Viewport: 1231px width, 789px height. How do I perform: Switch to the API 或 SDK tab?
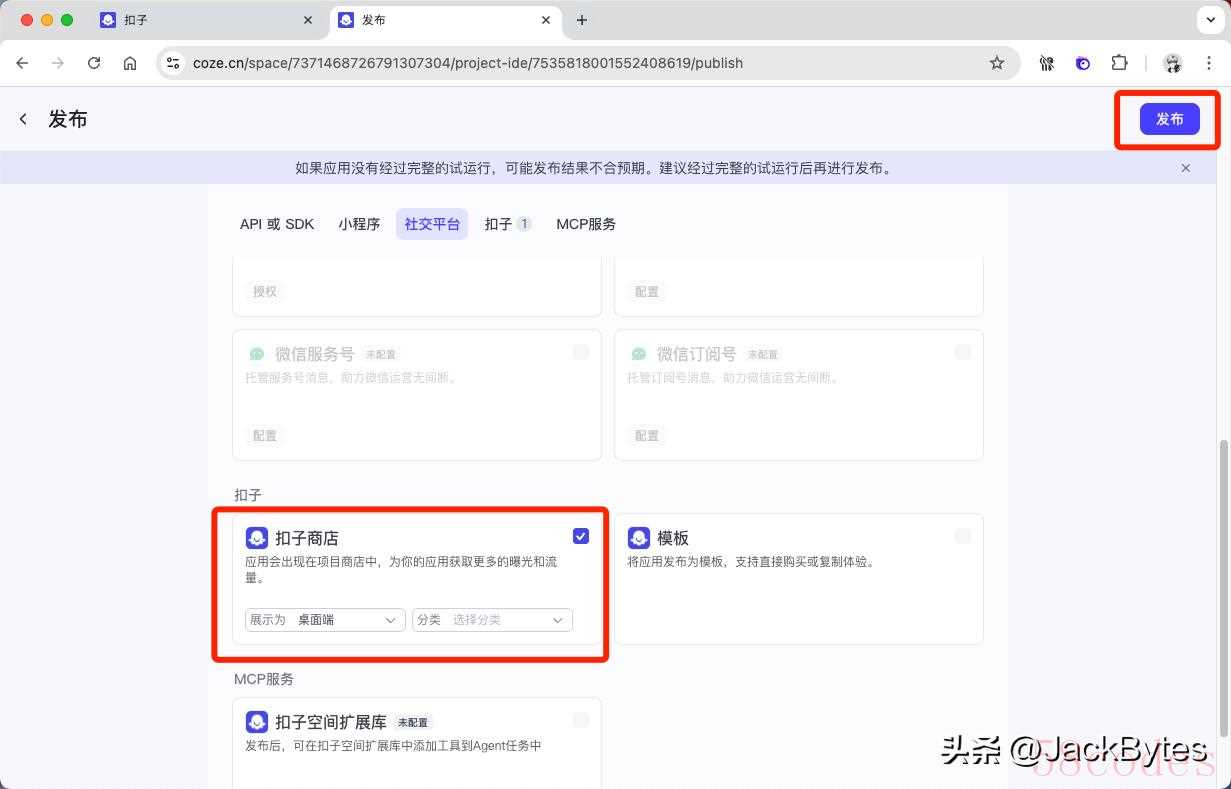pyautogui.click(x=277, y=224)
